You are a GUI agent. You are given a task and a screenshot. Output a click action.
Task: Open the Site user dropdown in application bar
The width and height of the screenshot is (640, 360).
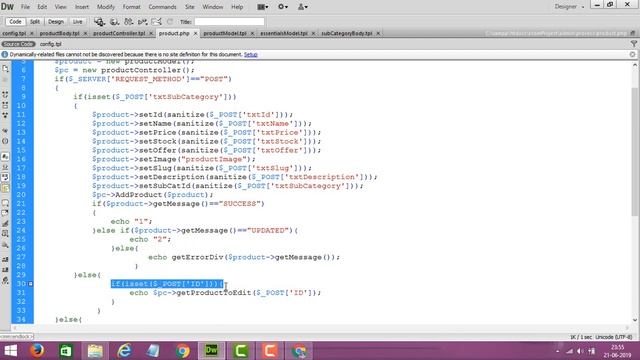tap(302, 7)
